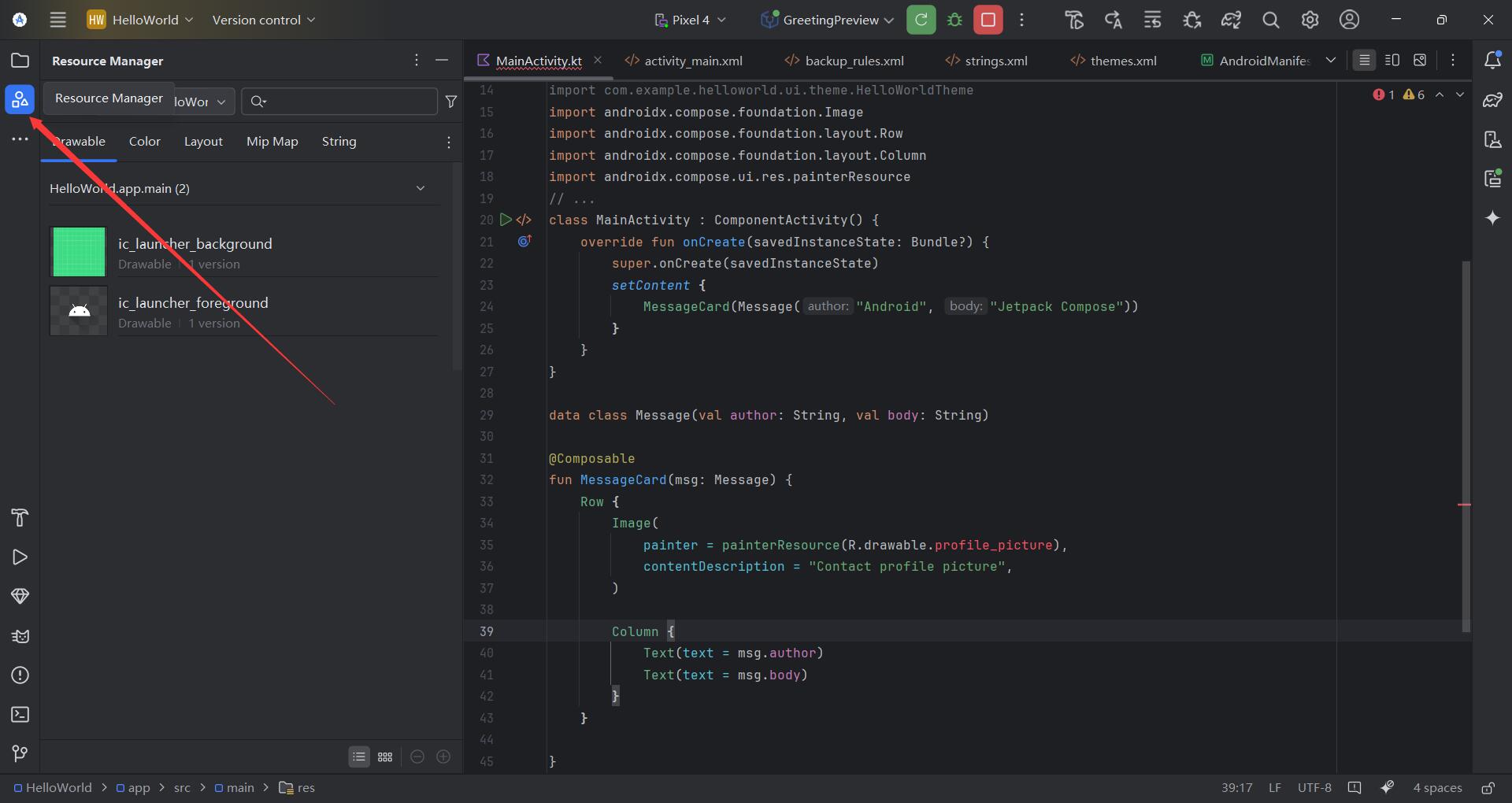Switch to Drawable resource tab
1512x803 pixels.
(x=79, y=142)
